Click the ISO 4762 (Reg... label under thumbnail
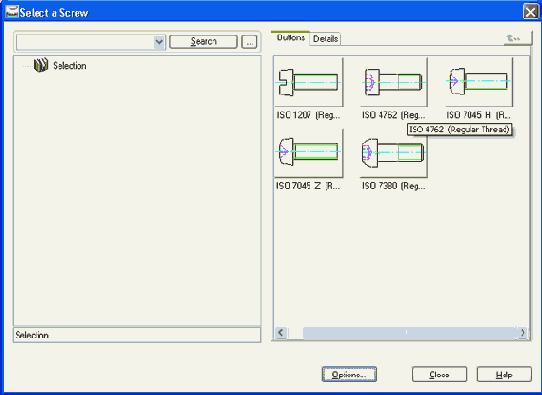Viewport: 542px width, 395px height. pos(393,115)
